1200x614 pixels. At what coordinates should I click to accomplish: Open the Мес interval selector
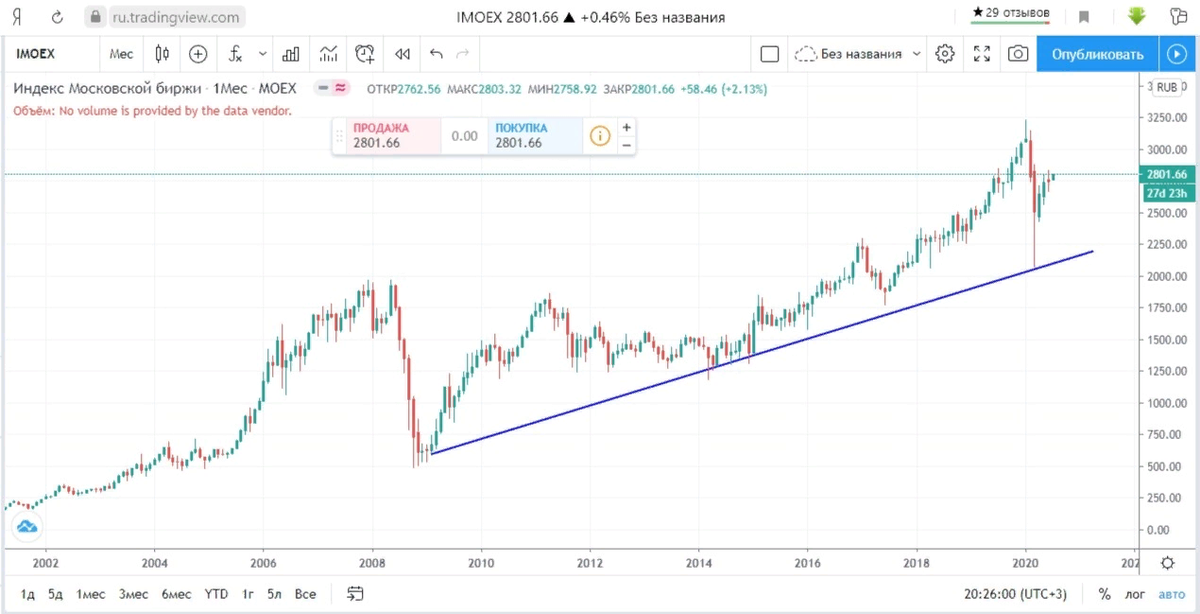click(121, 54)
